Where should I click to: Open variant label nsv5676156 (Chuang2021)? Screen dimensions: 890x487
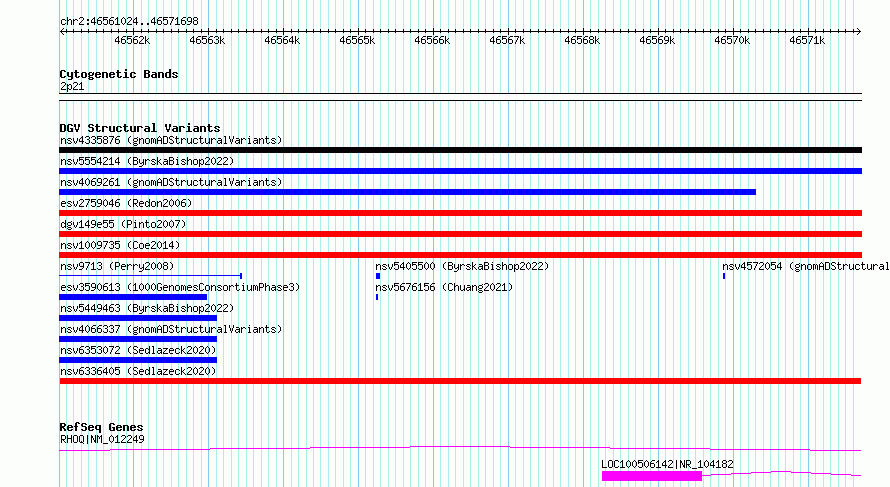point(444,287)
